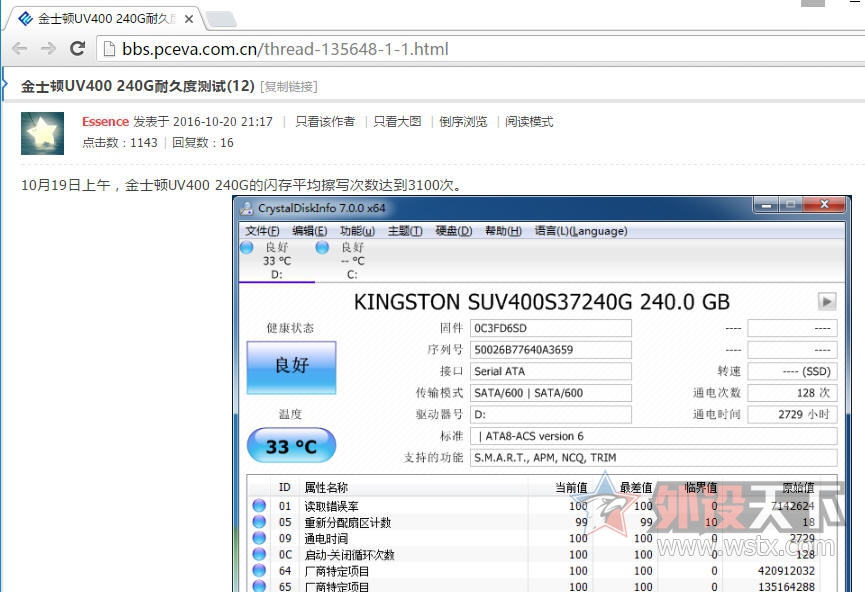The width and height of the screenshot is (865, 592).
Task: Click the ---- (SSD) rotation field
Action: [x=792, y=371]
